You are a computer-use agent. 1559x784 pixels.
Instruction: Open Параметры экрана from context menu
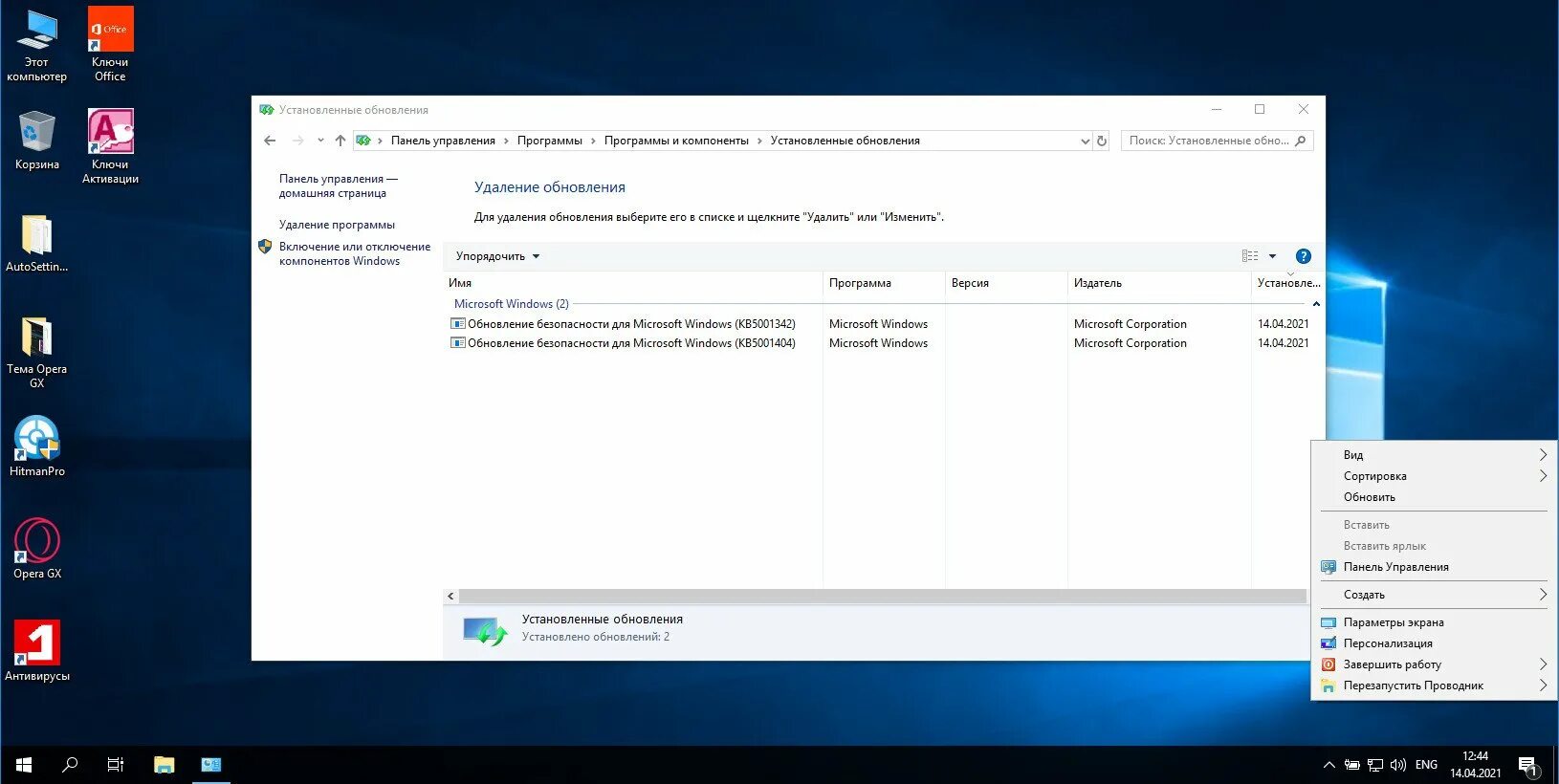coord(1433,622)
